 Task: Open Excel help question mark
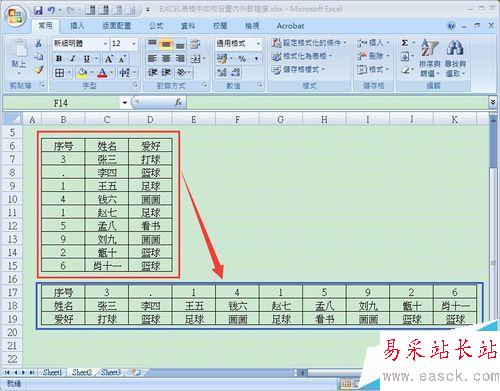[x=451, y=26]
